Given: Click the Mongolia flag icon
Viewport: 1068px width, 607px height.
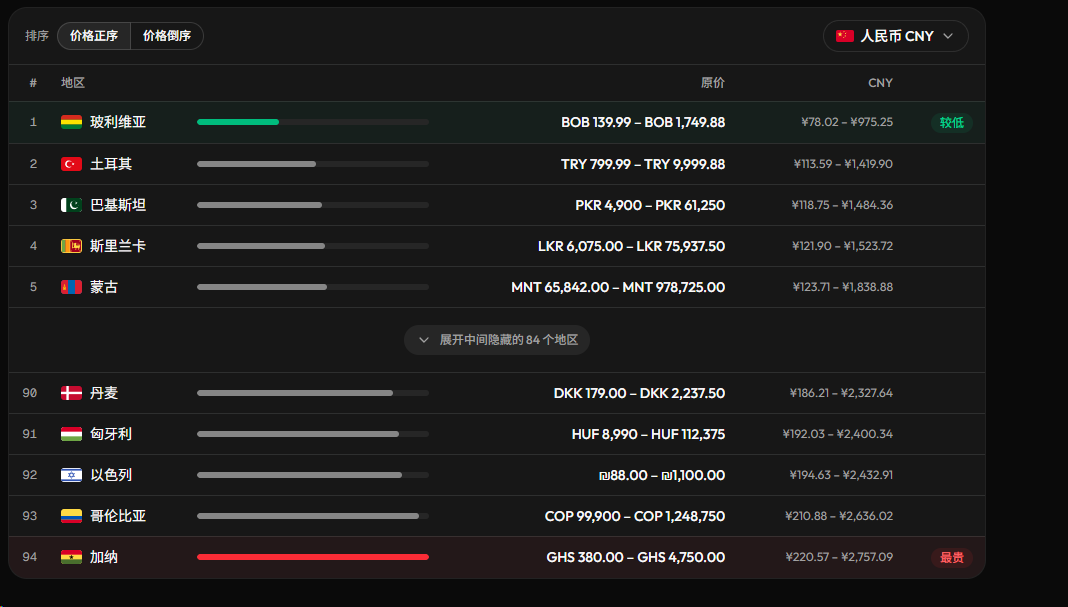Looking at the screenshot, I should tap(72, 287).
